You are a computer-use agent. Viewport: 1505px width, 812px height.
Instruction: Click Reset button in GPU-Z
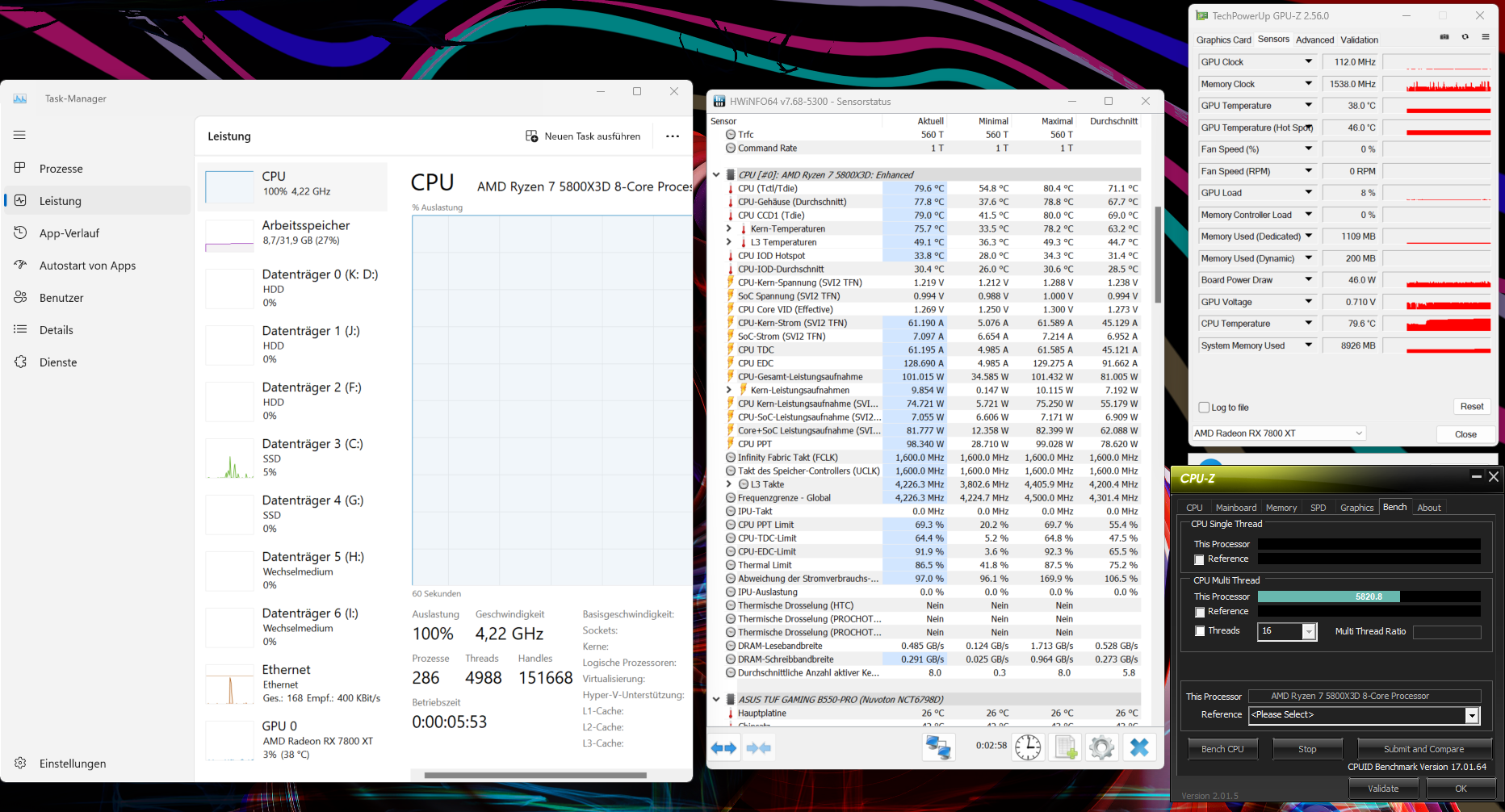[1471, 407]
